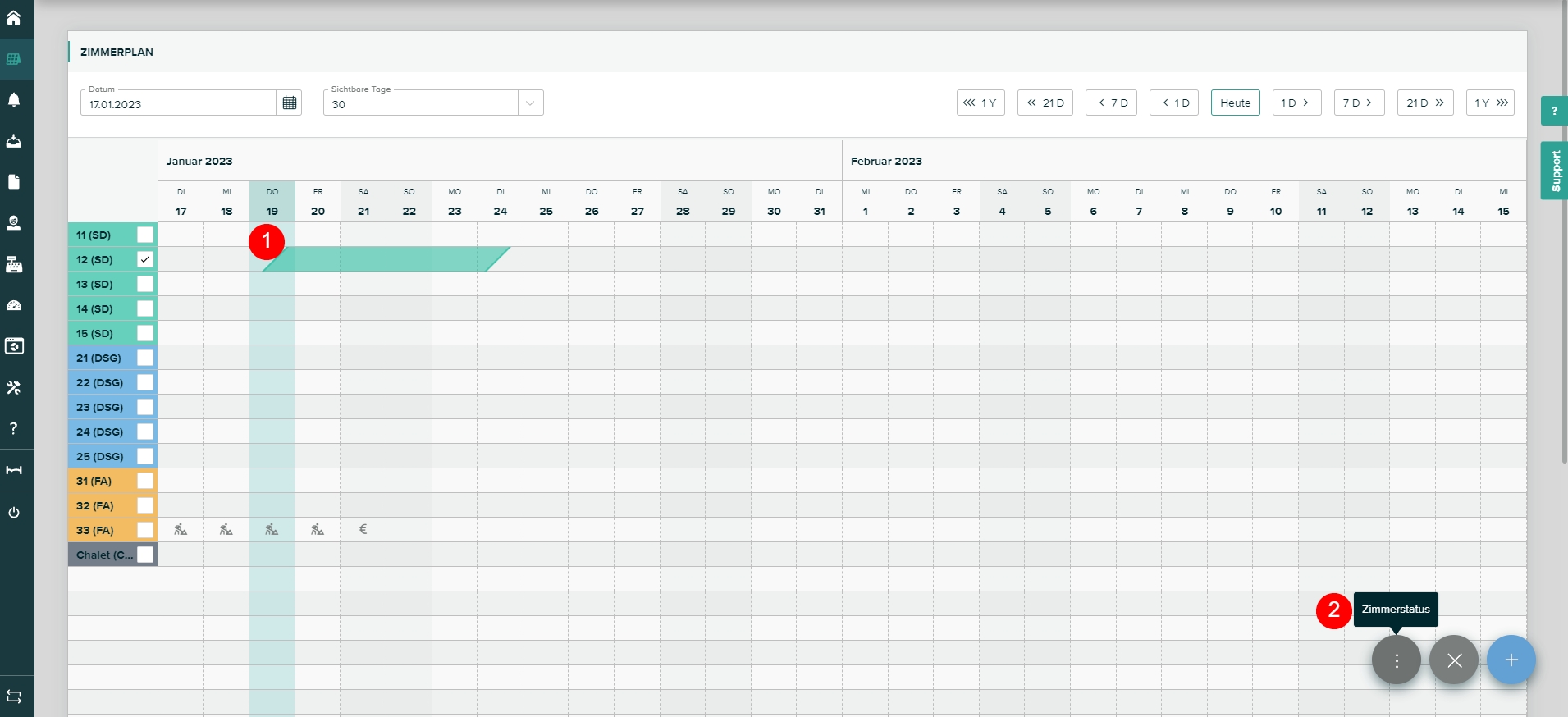Jump forward with the 7D button
The width and height of the screenshot is (1568, 717).
pos(1358,103)
